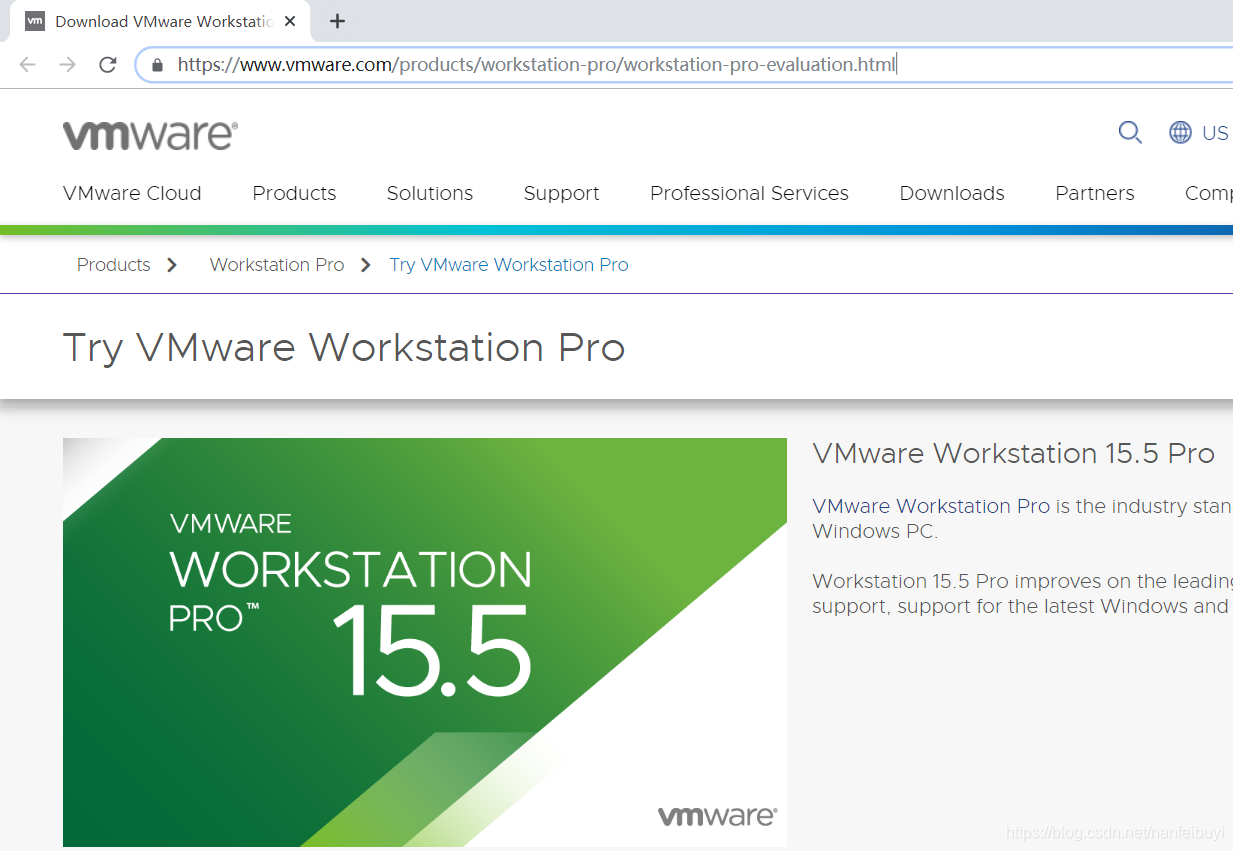Viewport: 1233px width, 851px height.
Task: Click the Workstation Pro 15.5 banner image
Action: [425, 642]
